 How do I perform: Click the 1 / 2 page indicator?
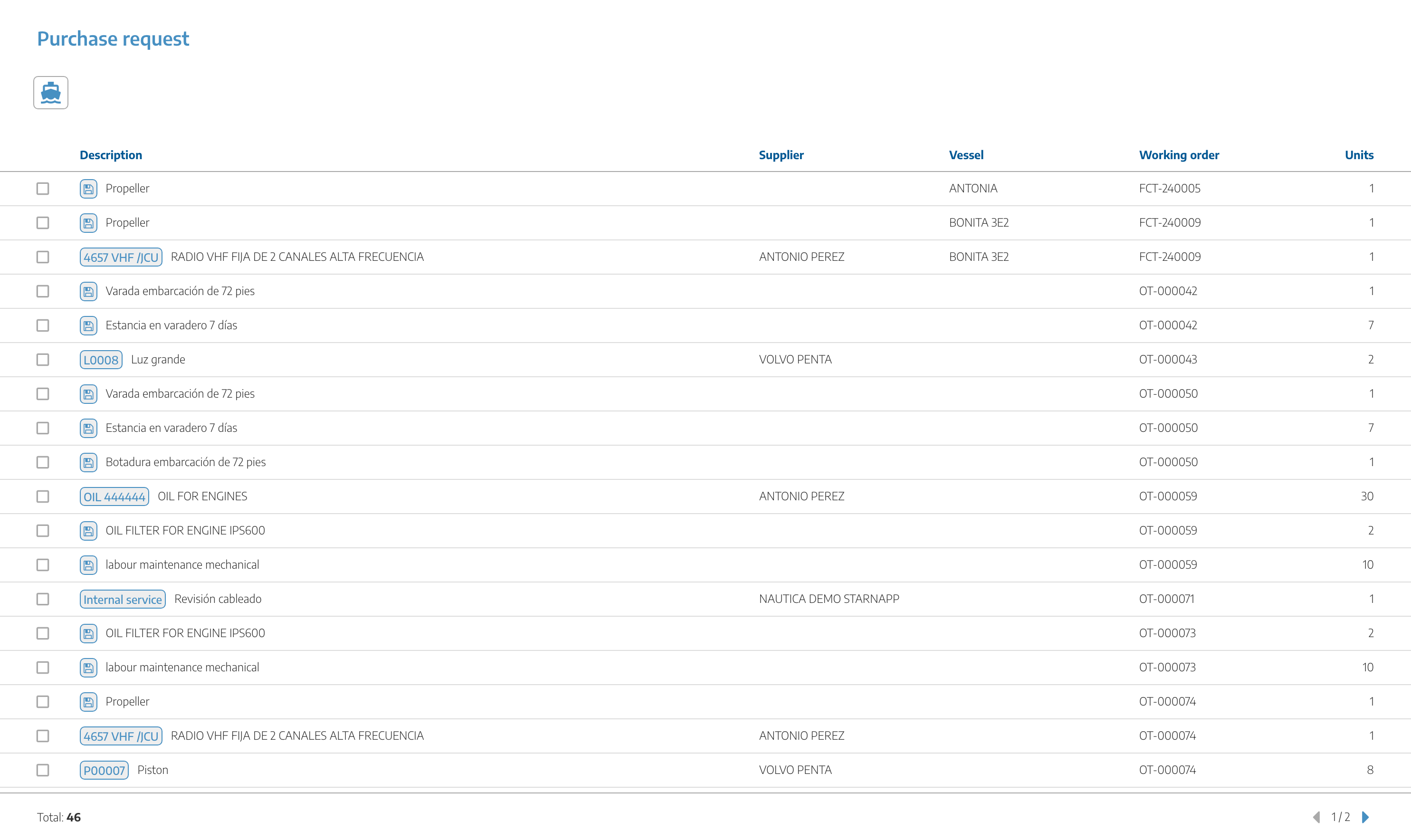tap(1340, 817)
